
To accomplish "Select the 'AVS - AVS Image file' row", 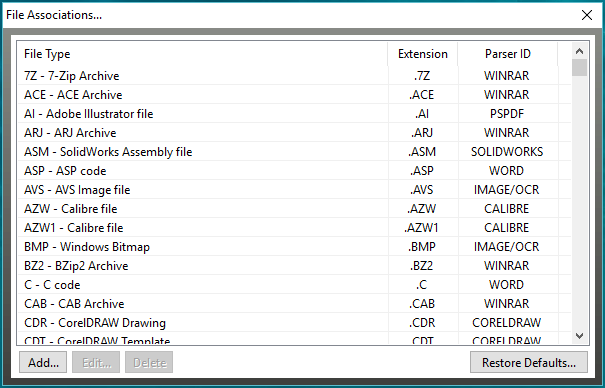I will (x=294, y=190).
